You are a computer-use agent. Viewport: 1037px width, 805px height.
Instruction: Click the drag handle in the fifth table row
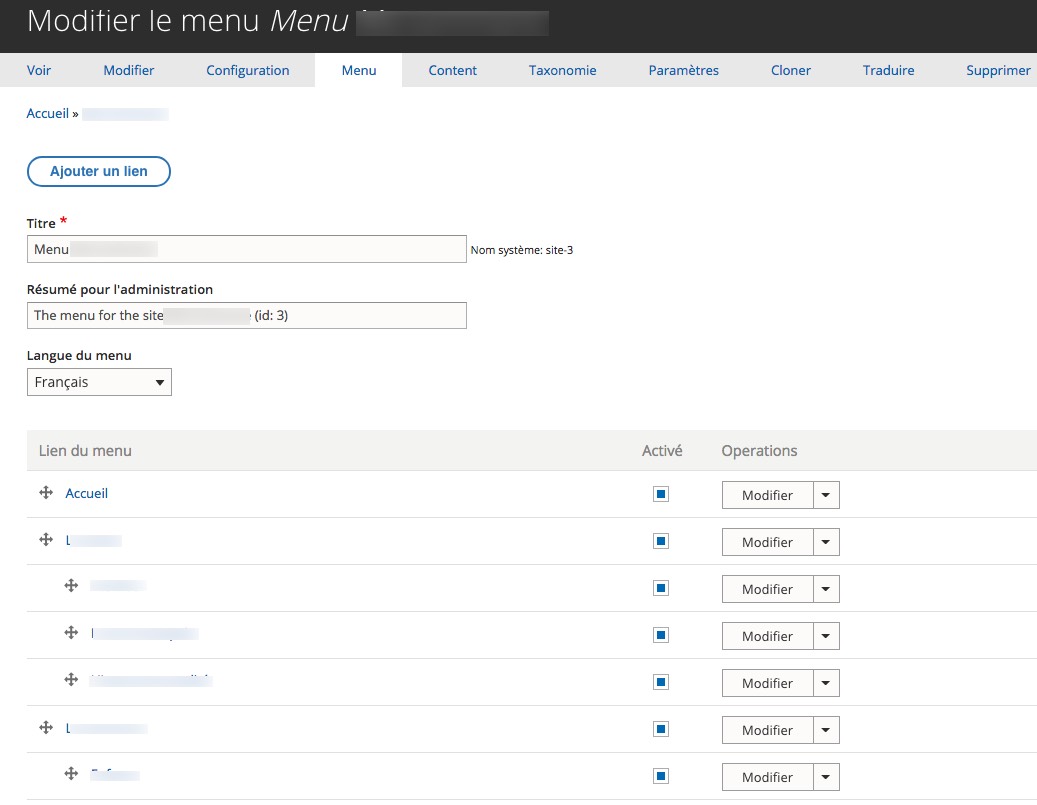[71, 680]
